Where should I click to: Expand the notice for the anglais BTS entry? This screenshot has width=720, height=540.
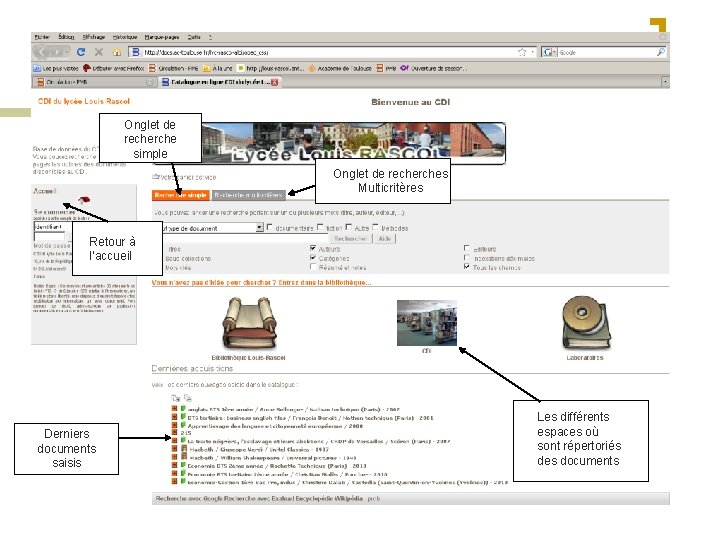[x=174, y=409]
